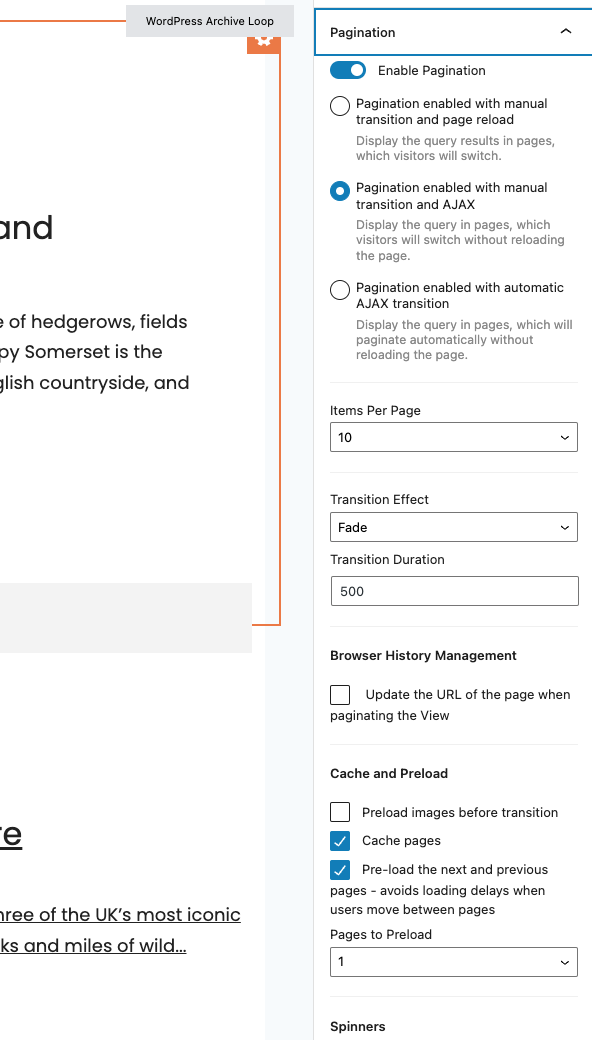The height and width of the screenshot is (1040, 592).
Task: Check Update the URL when paginating
Action: (x=340, y=694)
